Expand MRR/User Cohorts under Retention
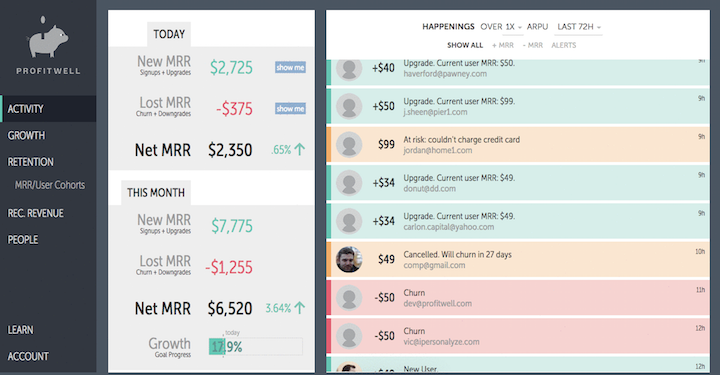 (50, 185)
